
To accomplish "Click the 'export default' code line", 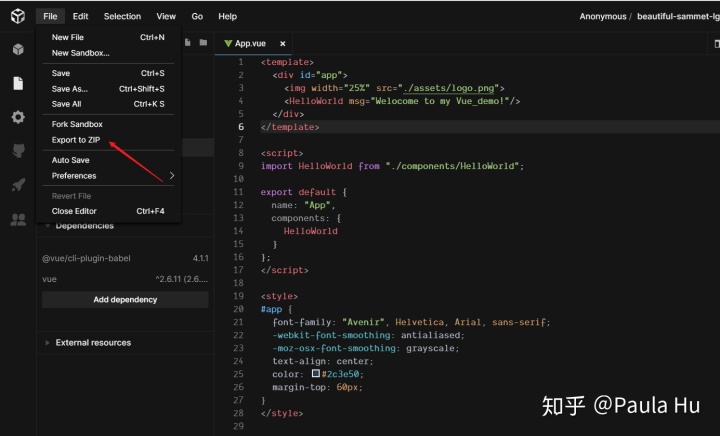I will (x=304, y=192).
